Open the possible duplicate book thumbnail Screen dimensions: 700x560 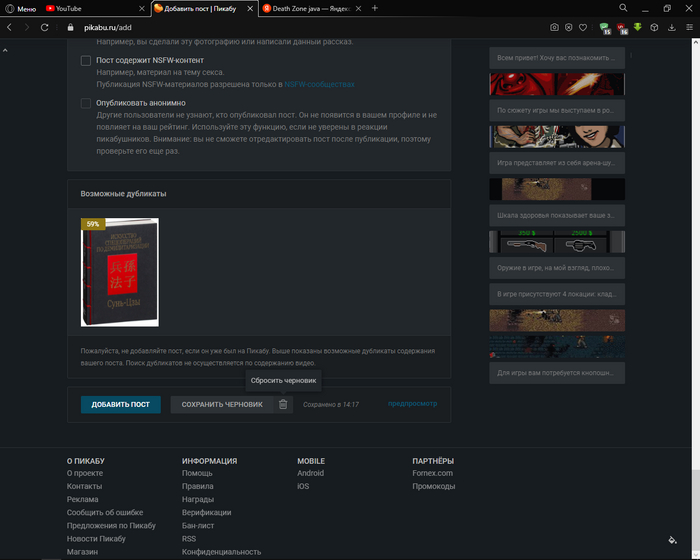(119, 272)
